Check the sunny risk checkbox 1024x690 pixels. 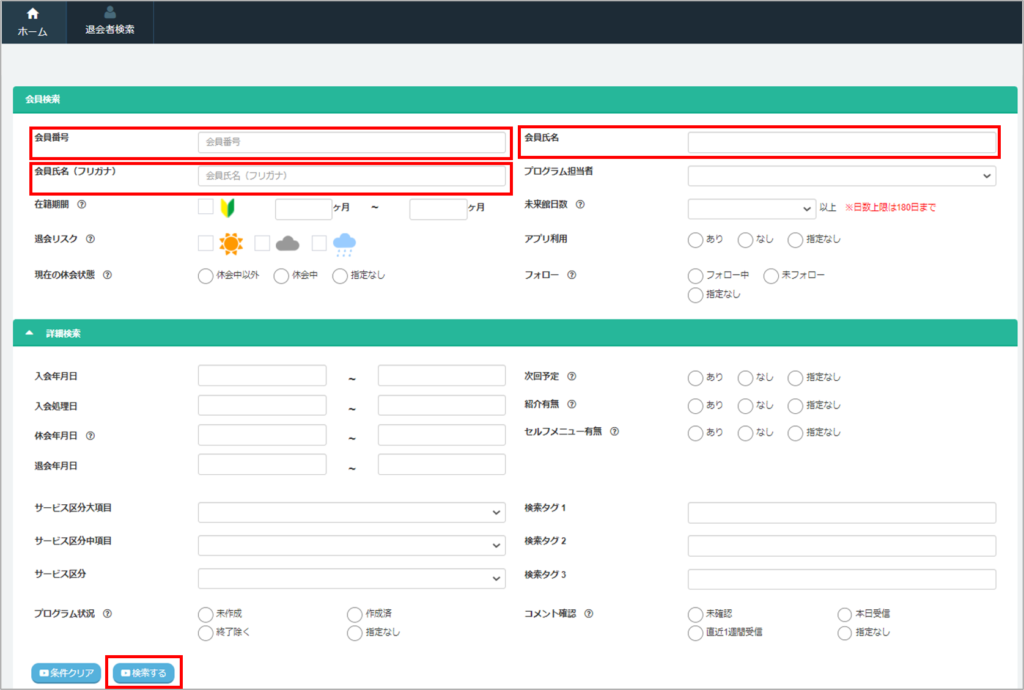(205, 242)
